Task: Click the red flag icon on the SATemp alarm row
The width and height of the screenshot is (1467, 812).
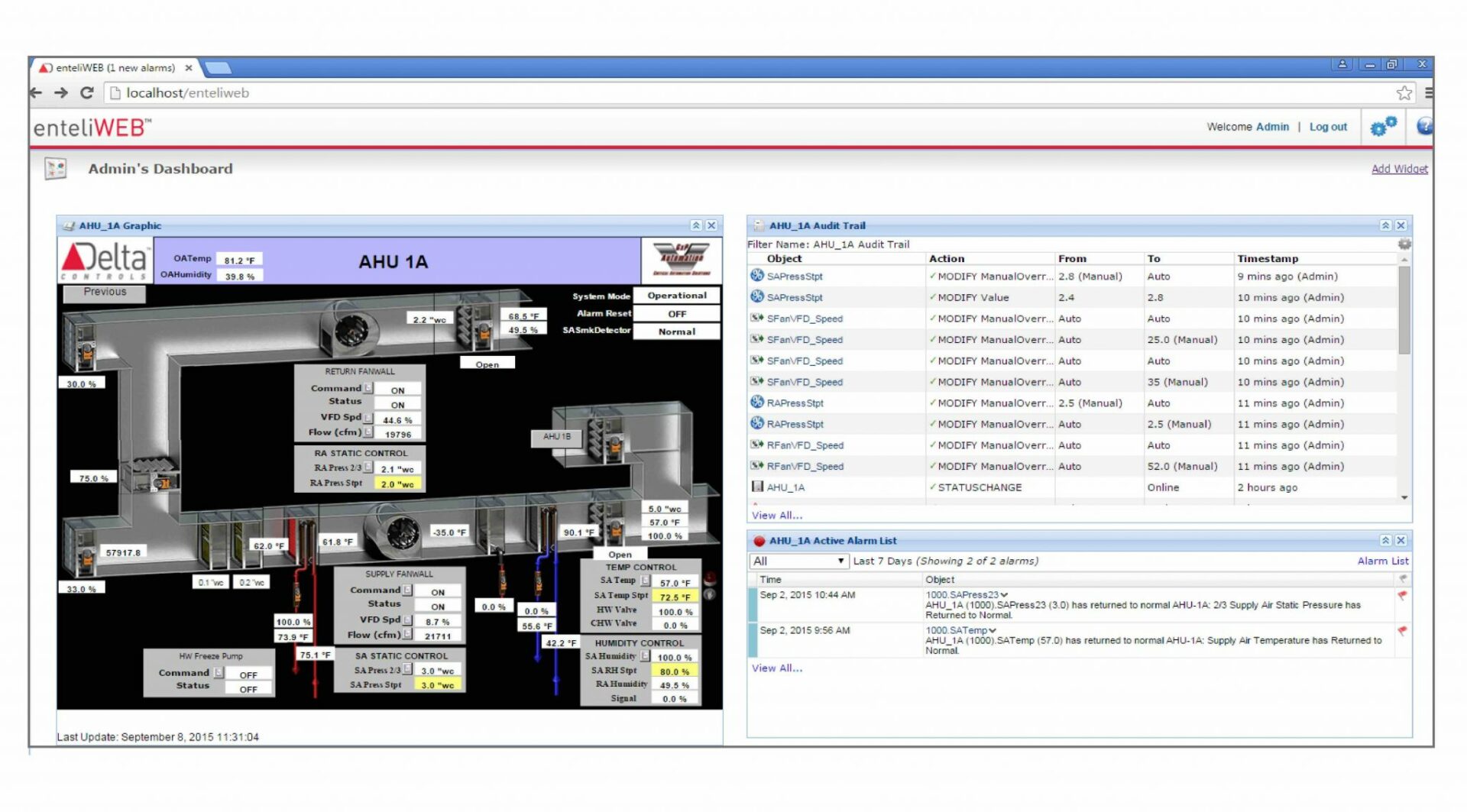Action: 1404,632
